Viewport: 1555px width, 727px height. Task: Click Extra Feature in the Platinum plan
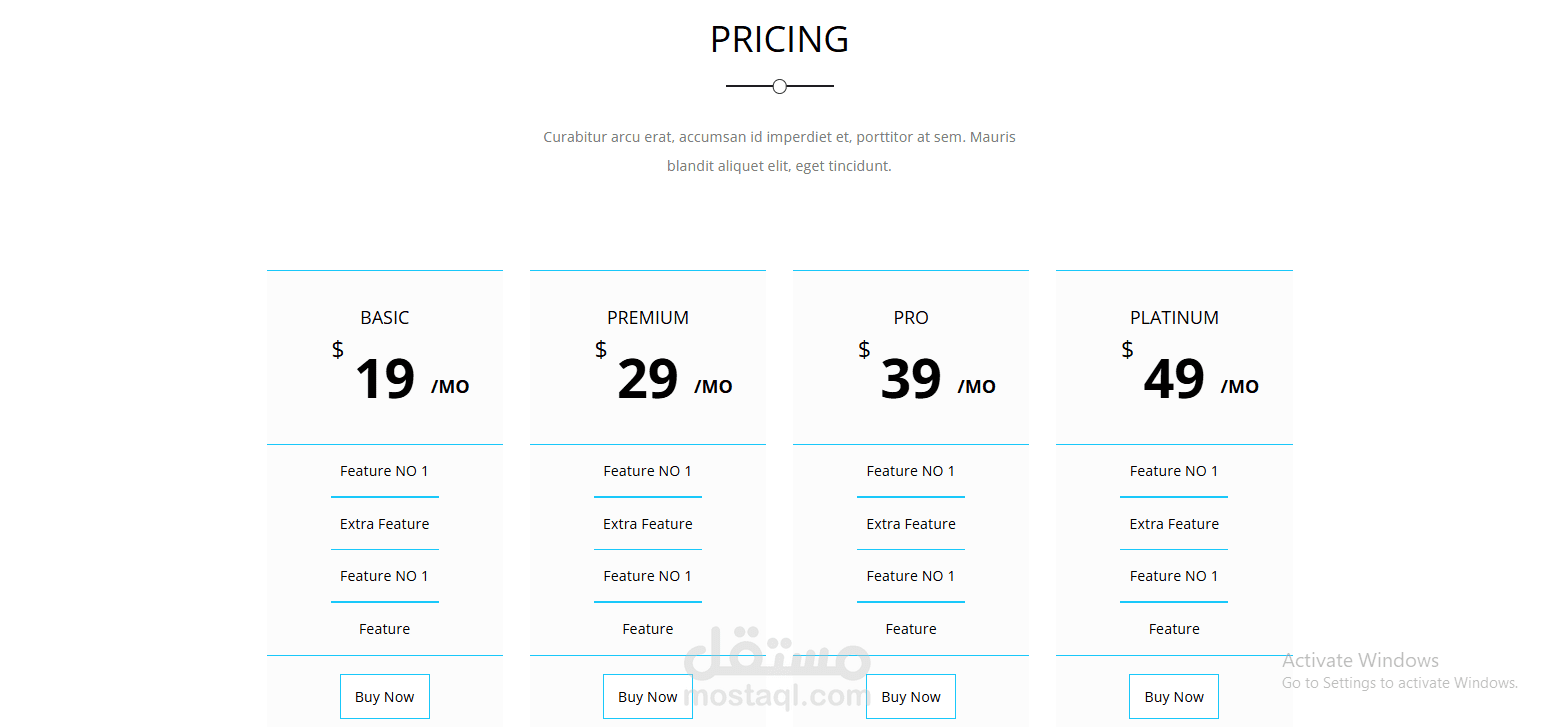pos(1174,524)
